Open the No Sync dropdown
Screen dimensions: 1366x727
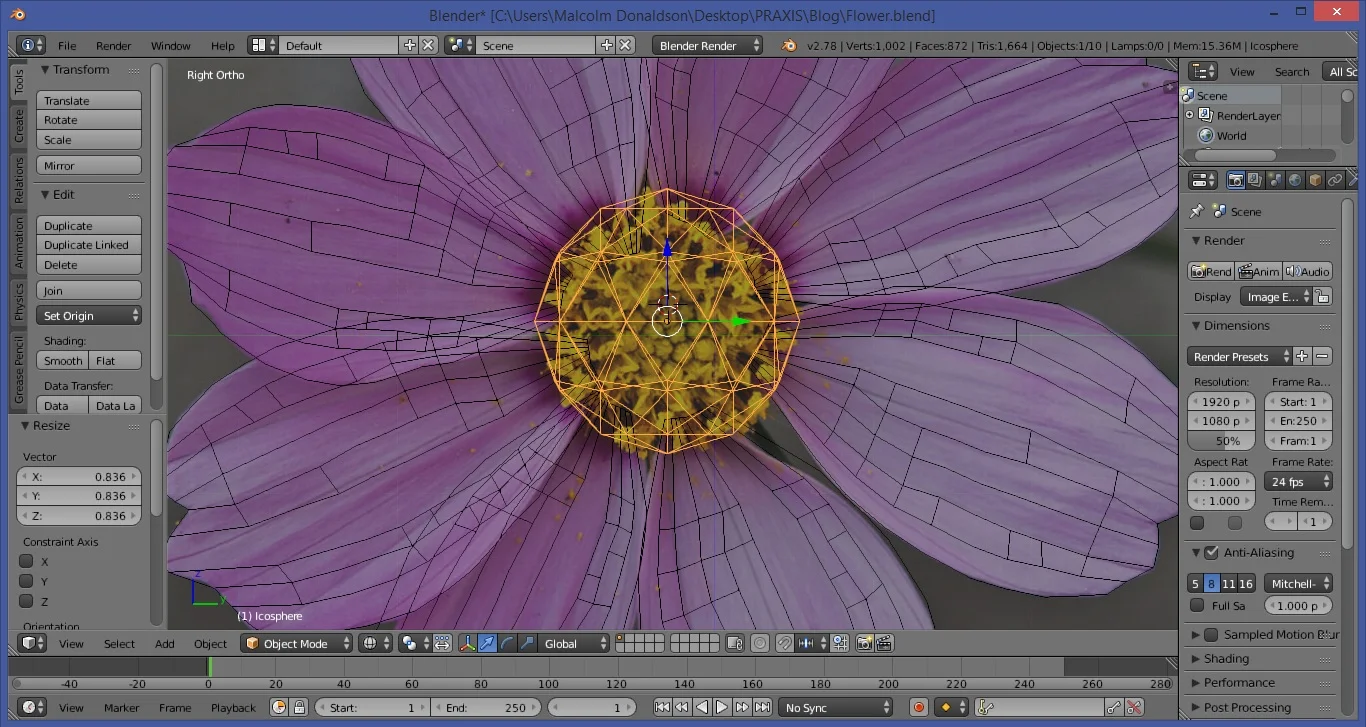(836, 707)
